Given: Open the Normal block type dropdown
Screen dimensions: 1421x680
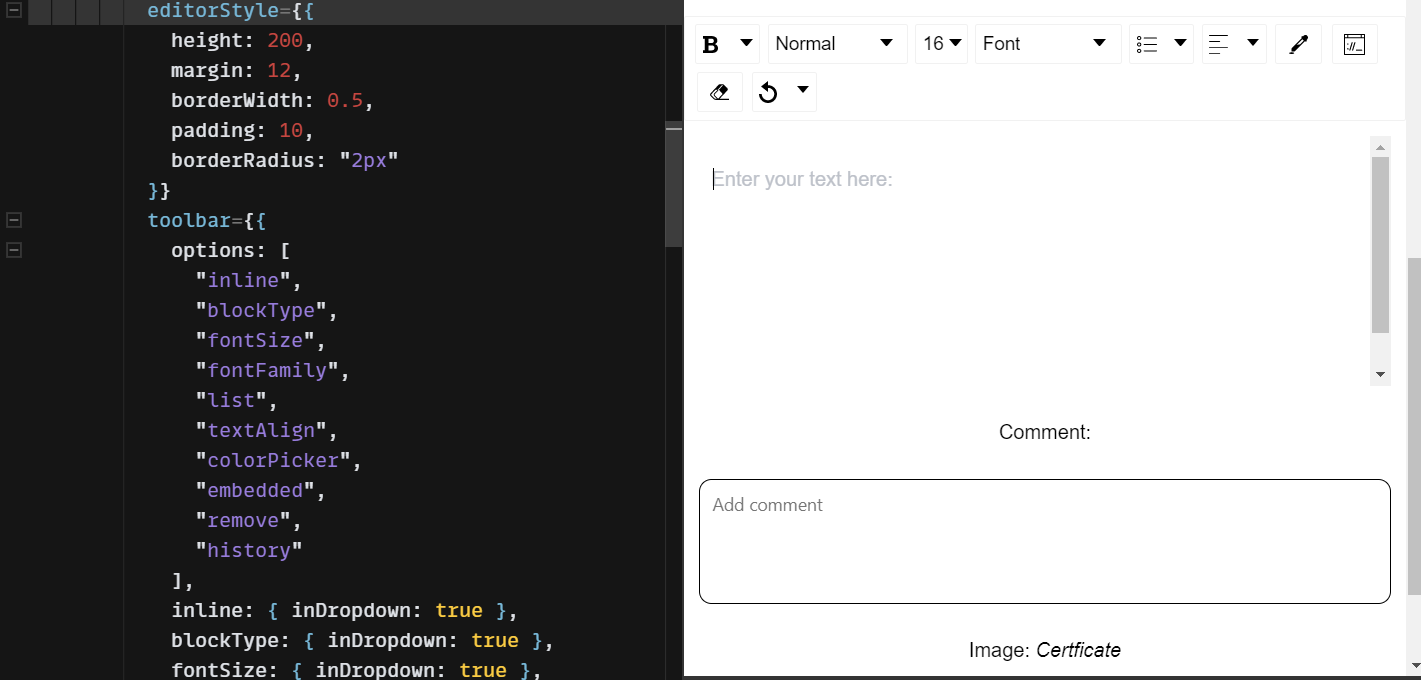Looking at the screenshot, I should tap(837, 44).
